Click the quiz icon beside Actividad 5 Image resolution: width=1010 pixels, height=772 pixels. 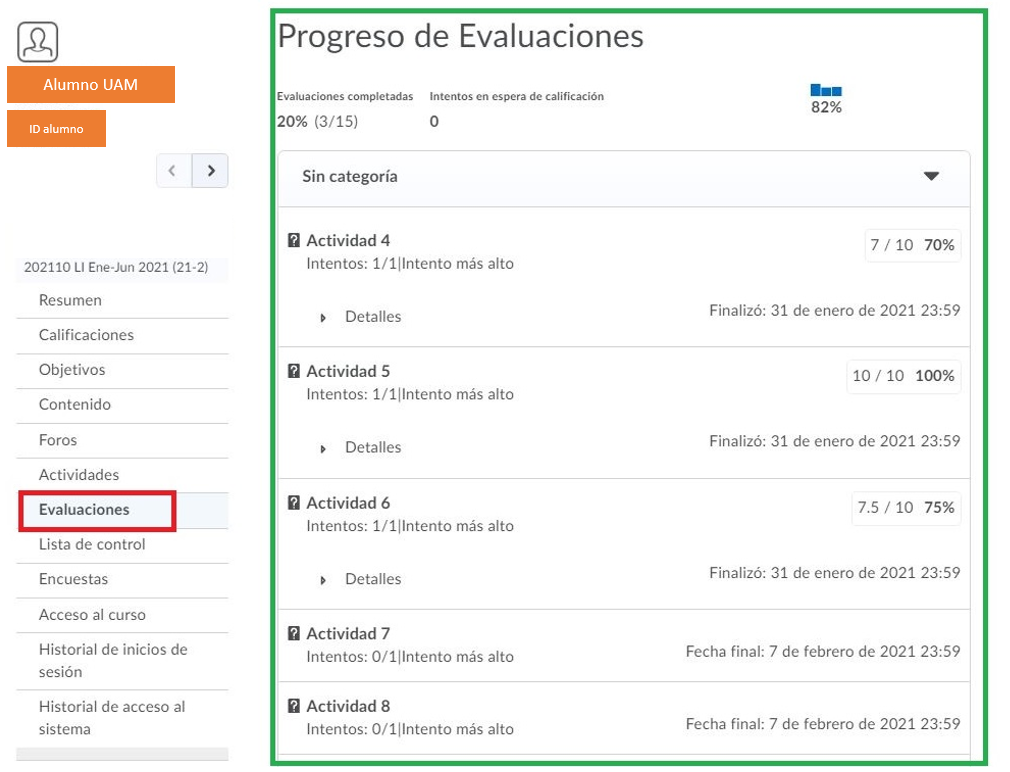pos(294,371)
